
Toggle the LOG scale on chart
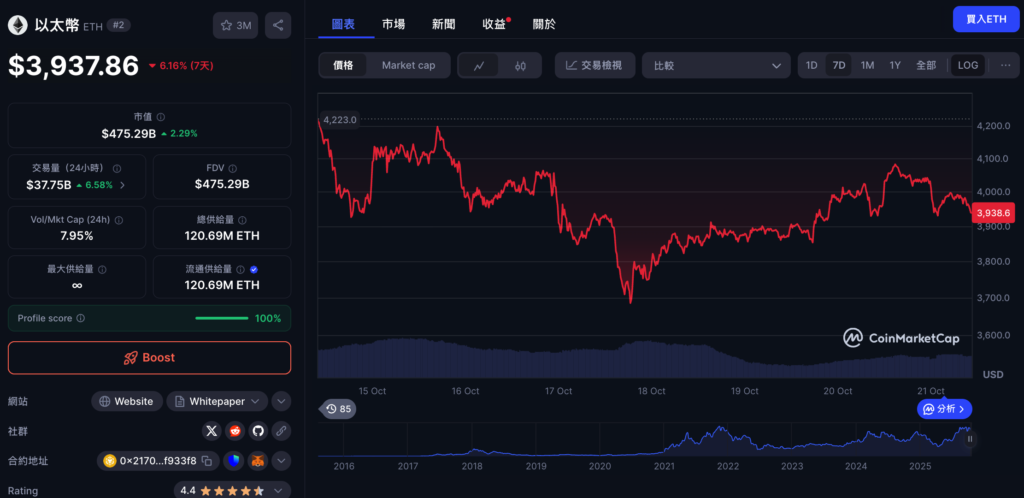point(967,65)
